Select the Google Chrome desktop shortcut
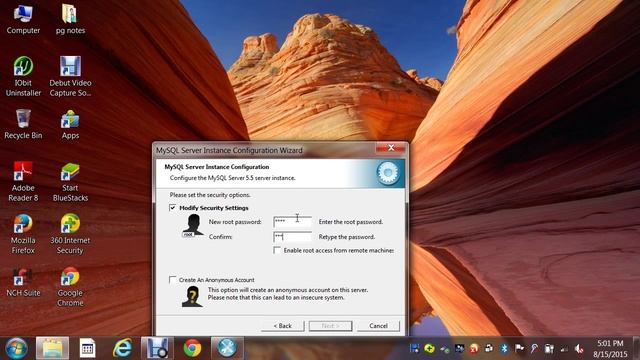Screen dimensions: 640x360 [70, 287]
